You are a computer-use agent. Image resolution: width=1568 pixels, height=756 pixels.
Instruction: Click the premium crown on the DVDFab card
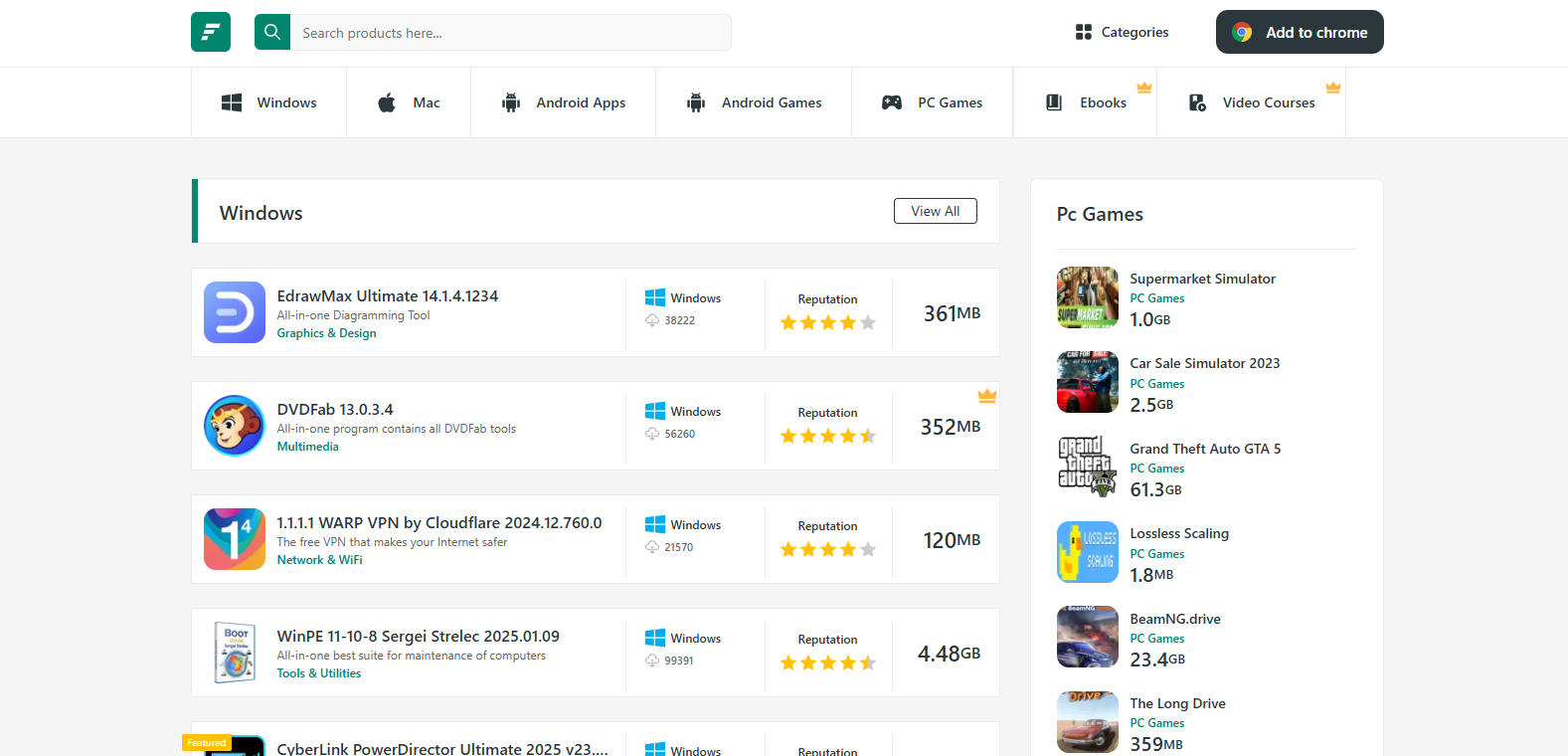tap(987, 396)
